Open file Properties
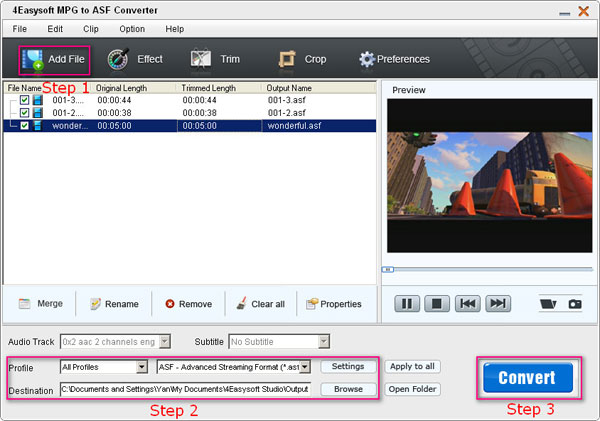Screen dimensions: 600x421 click(334, 304)
